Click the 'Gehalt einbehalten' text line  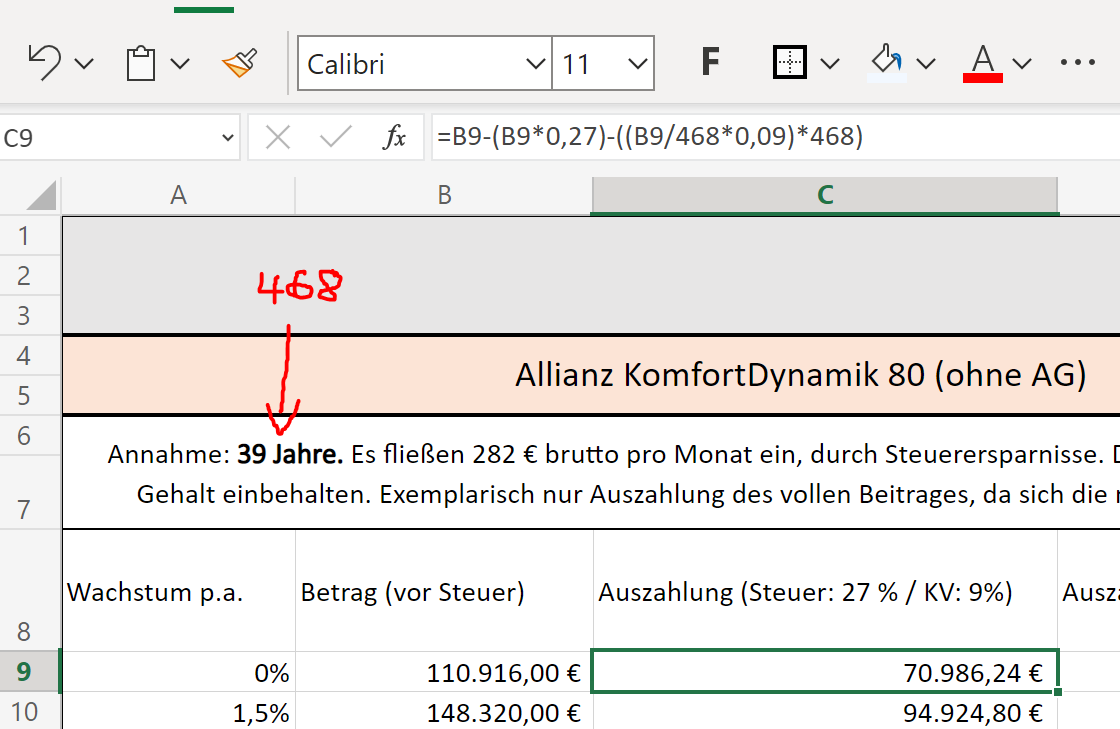coord(254,494)
